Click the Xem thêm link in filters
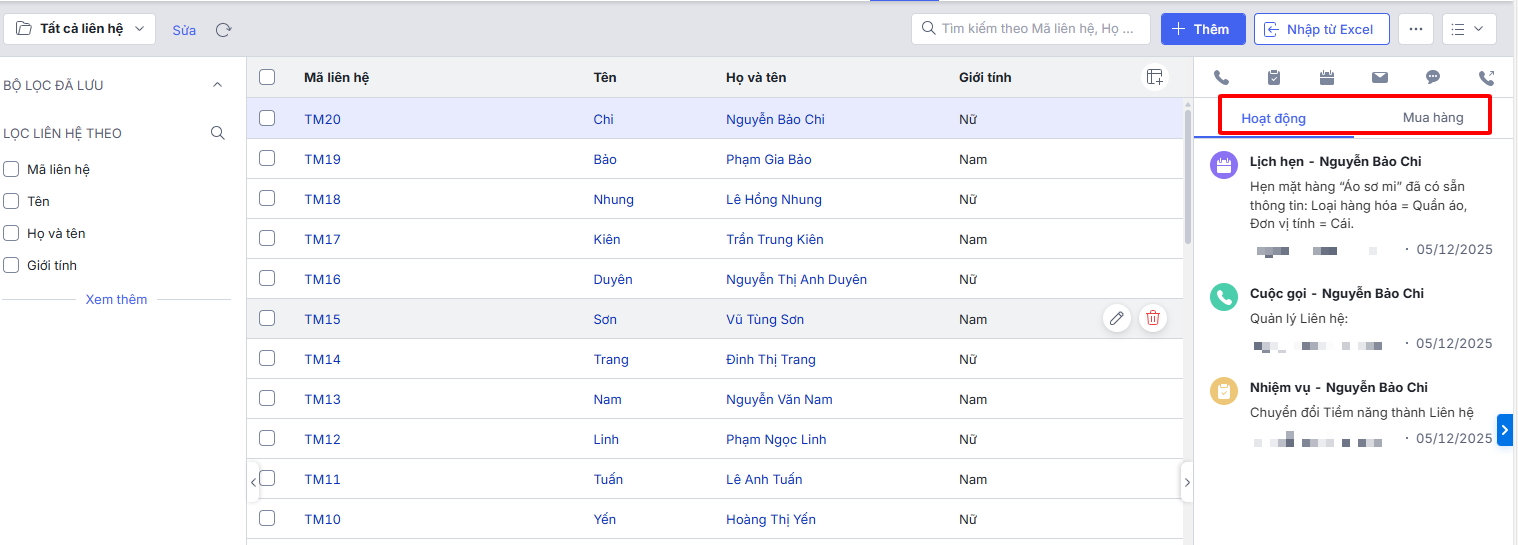The width and height of the screenshot is (1518, 545). (116, 299)
